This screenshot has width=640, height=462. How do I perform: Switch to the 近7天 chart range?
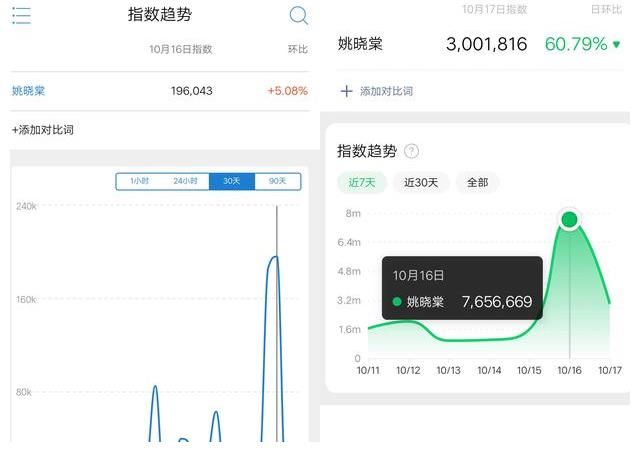click(x=362, y=182)
